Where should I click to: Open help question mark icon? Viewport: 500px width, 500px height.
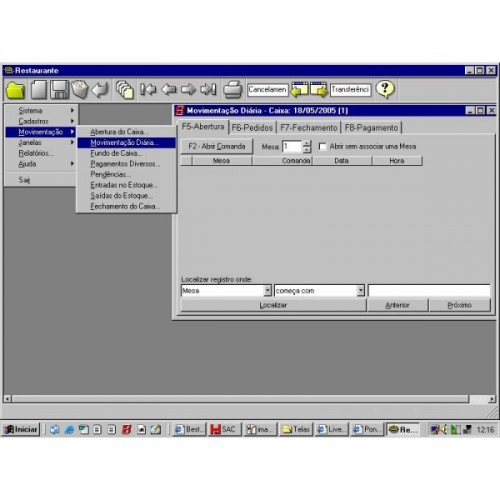(x=385, y=89)
